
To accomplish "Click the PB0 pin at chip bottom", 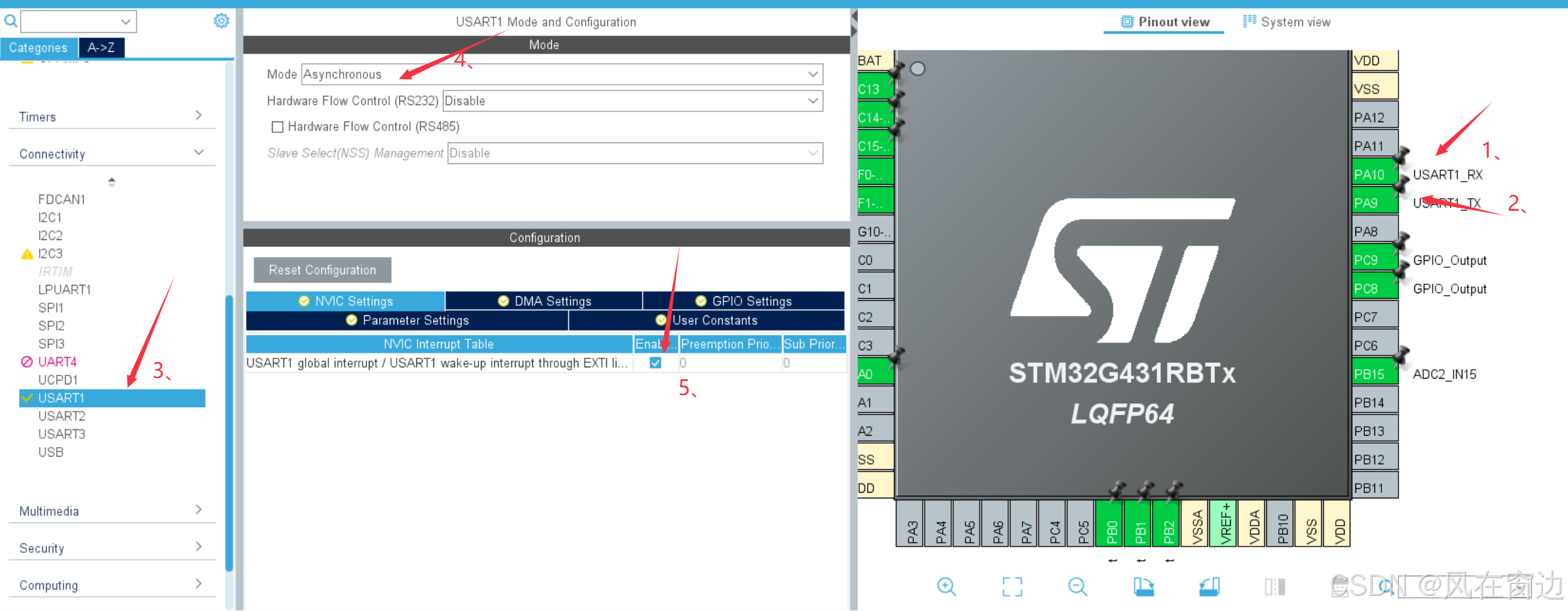I will (x=1111, y=523).
